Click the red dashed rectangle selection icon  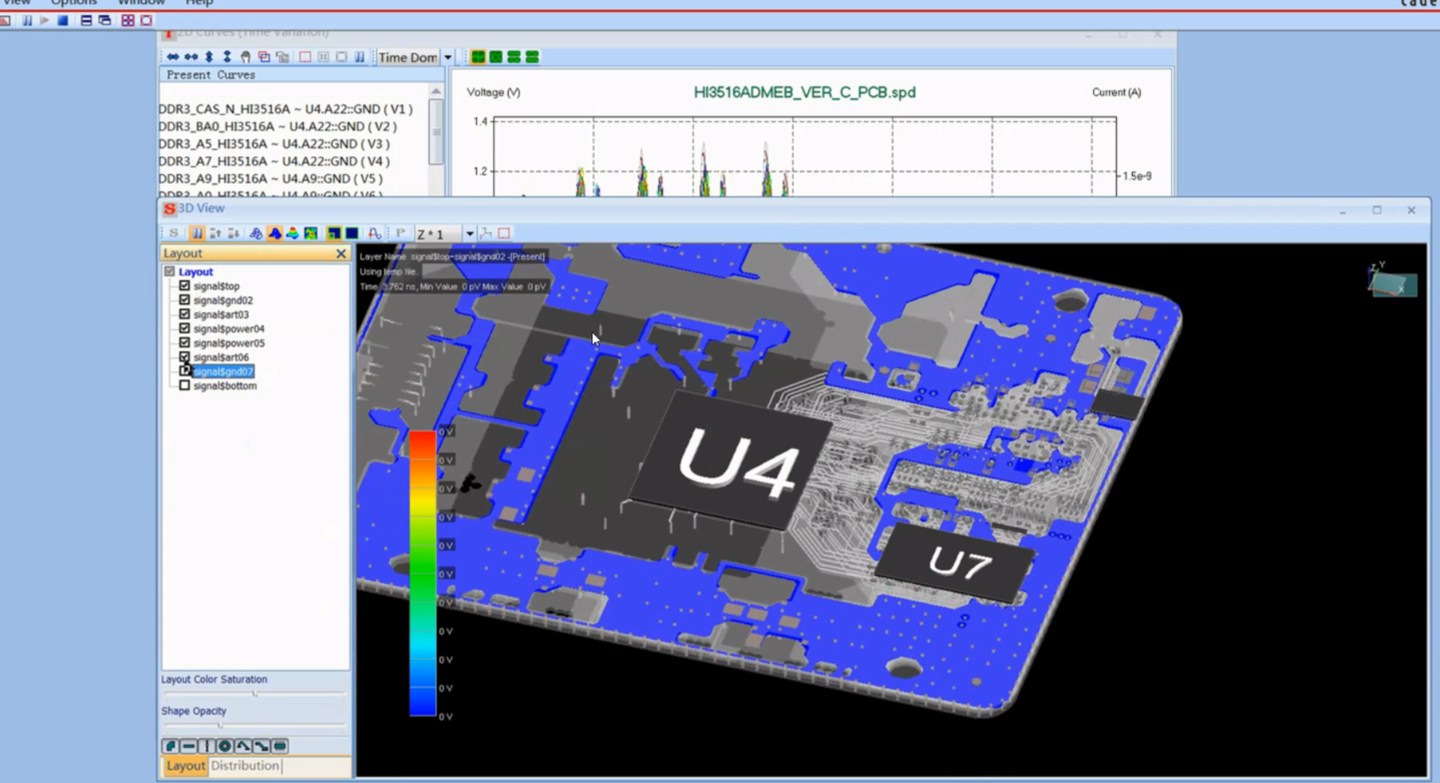pos(504,233)
